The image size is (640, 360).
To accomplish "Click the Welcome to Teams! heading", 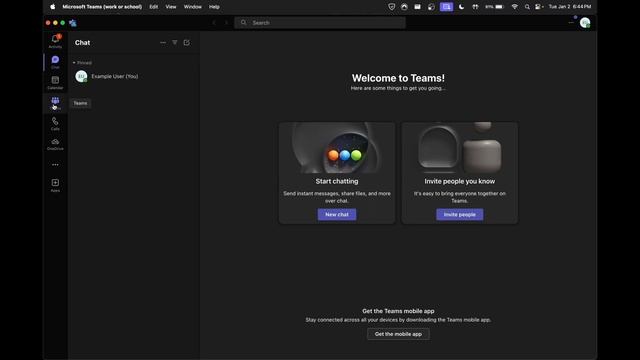I will 398,78.
